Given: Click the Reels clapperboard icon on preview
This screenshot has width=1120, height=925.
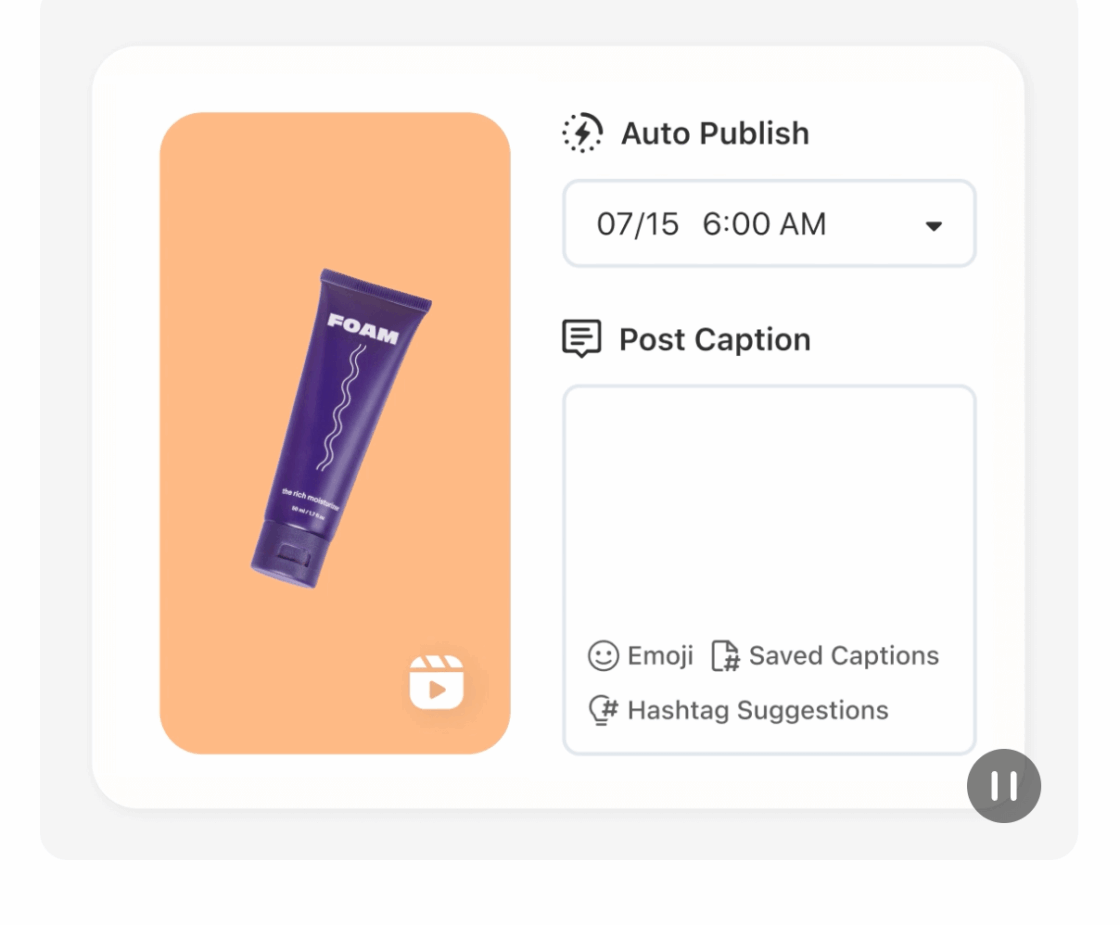Looking at the screenshot, I should (x=437, y=683).
